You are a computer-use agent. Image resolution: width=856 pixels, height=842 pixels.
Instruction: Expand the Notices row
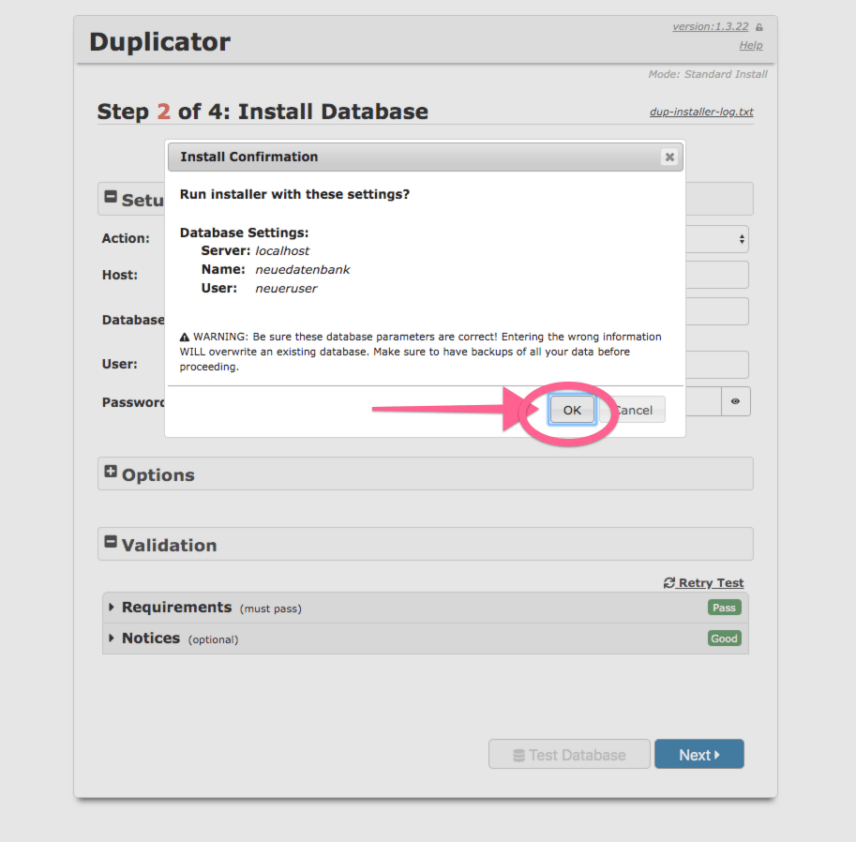pos(112,638)
